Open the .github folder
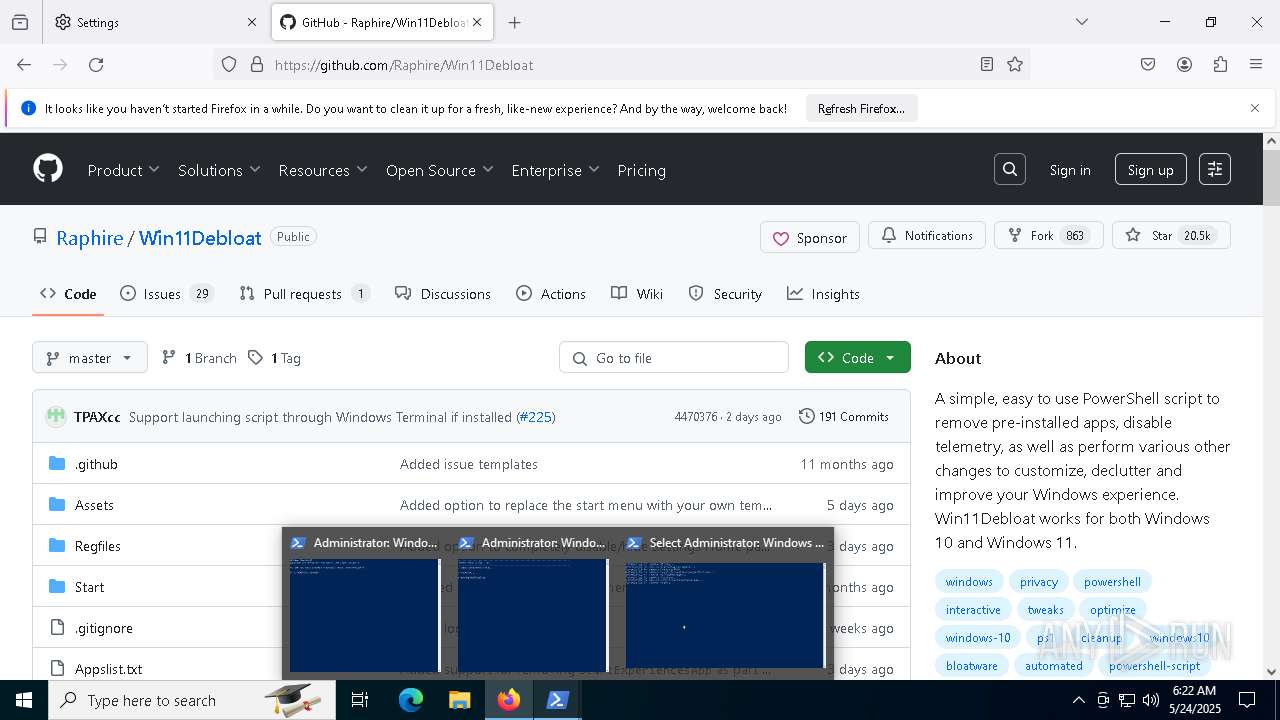Viewport: 1280px width, 720px height. (96, 464)
